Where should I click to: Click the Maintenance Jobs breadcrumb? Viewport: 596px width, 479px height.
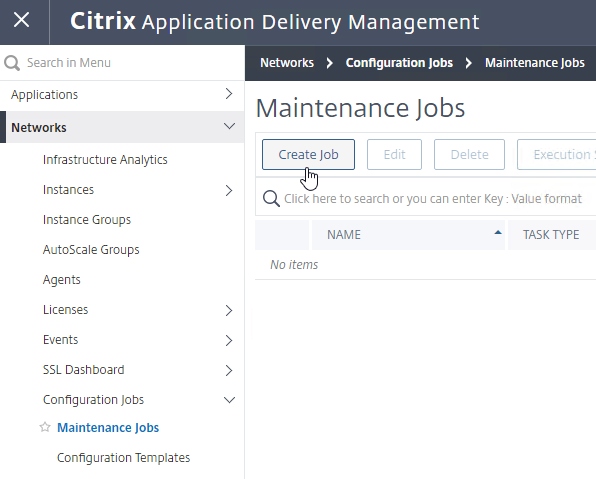pos(534,63)
